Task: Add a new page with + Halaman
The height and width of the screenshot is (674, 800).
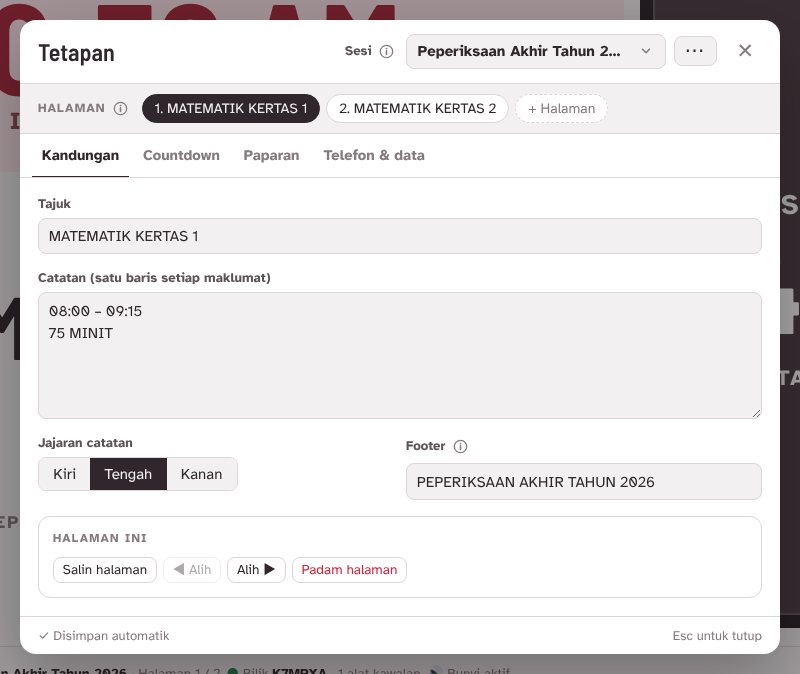Action: [561, 109]
